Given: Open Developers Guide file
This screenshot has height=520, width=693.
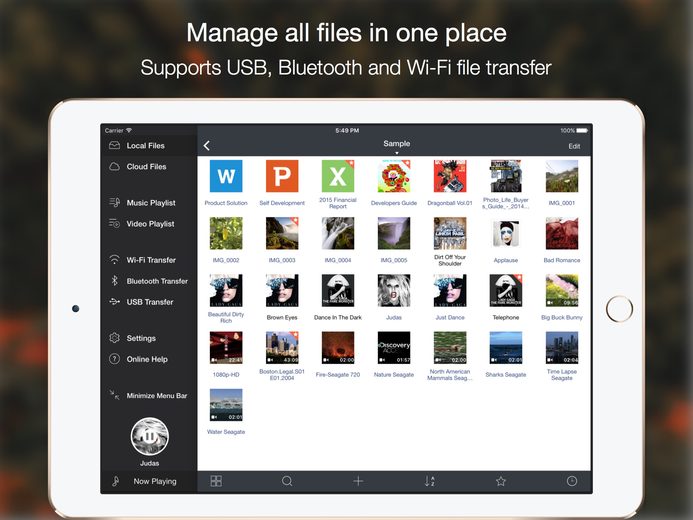Looking at the screenshot, I should click(x=394, y=176).
